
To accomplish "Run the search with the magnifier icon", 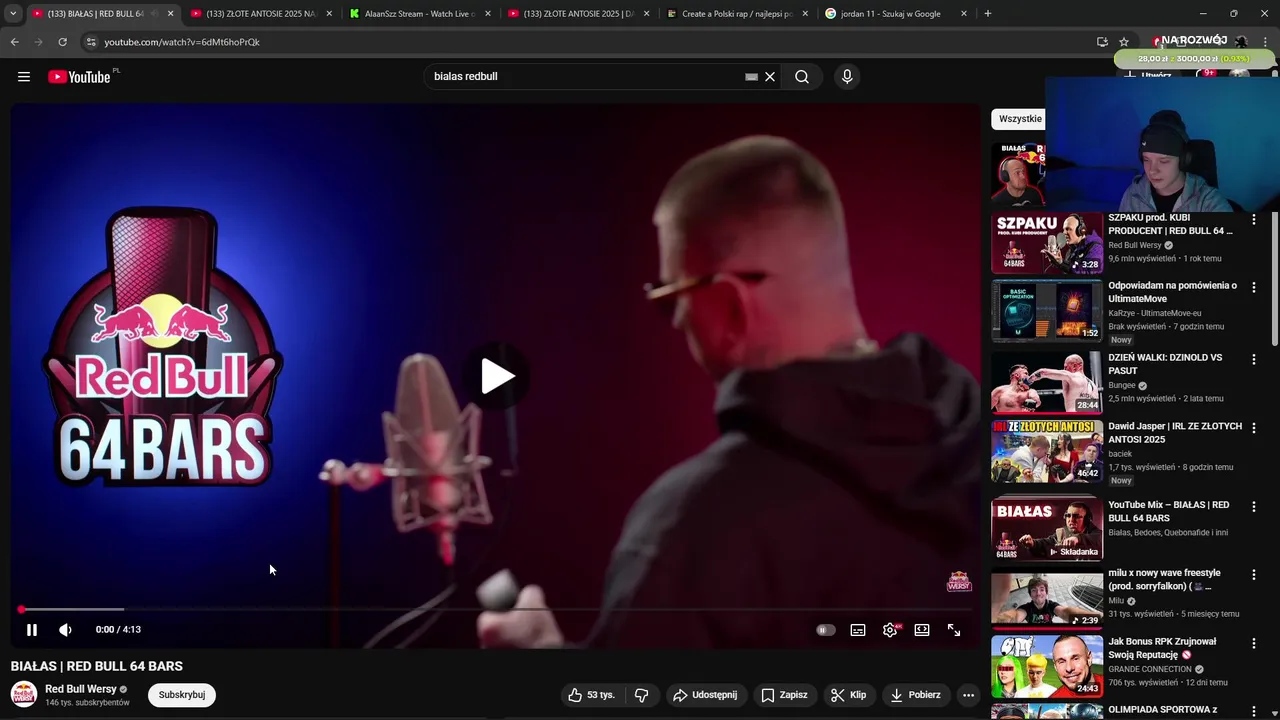I will pyautogui.click(x=802, y=77).
